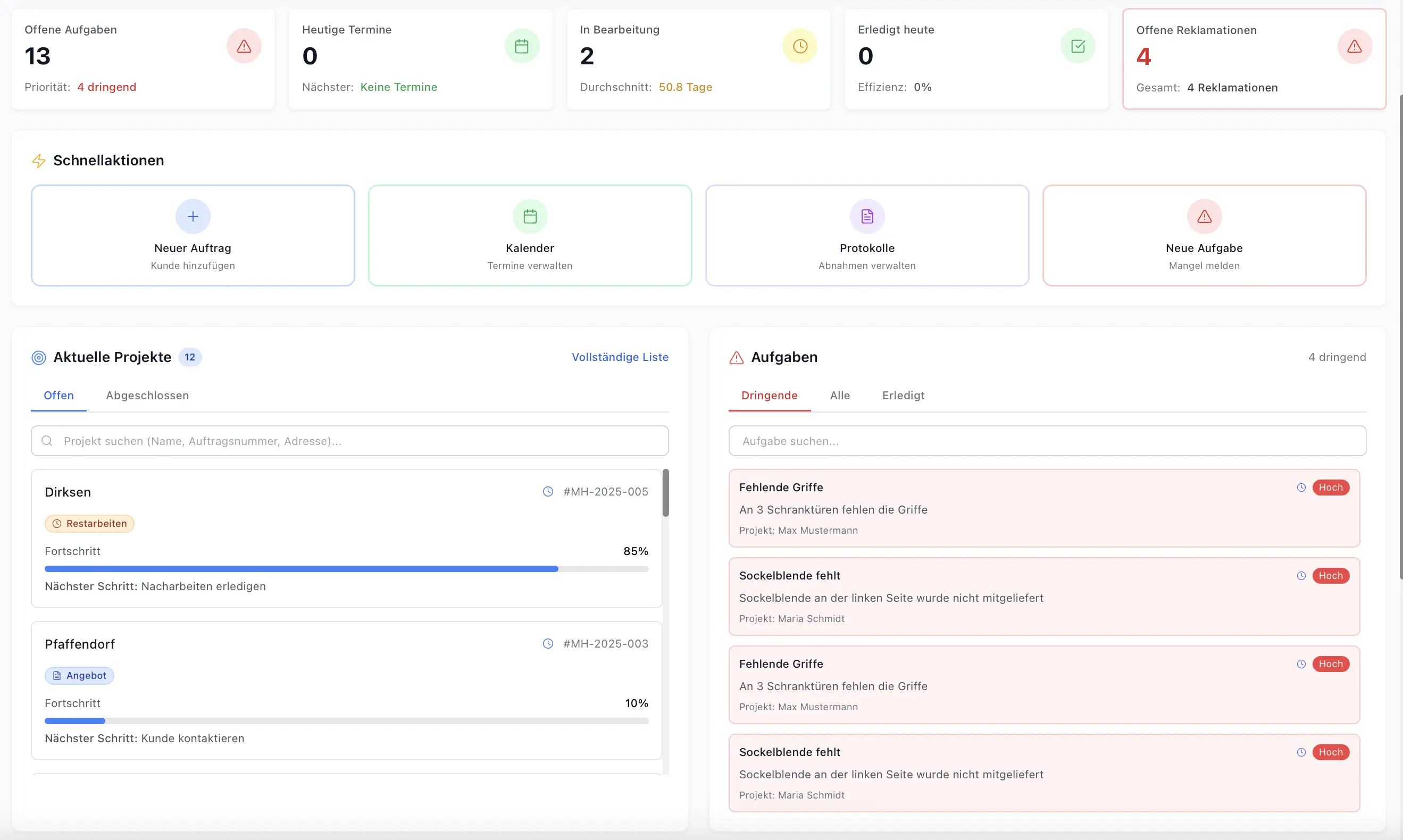1403x840 pixels.
Task: Click Nächster Schritt: Kunde kontaktieren
Action: click(144, 738)
